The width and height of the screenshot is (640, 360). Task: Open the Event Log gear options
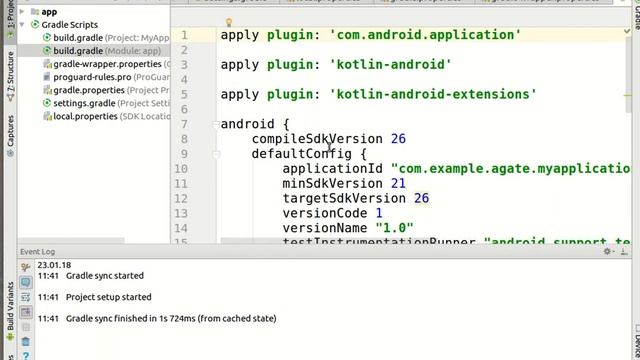(608, 251)
